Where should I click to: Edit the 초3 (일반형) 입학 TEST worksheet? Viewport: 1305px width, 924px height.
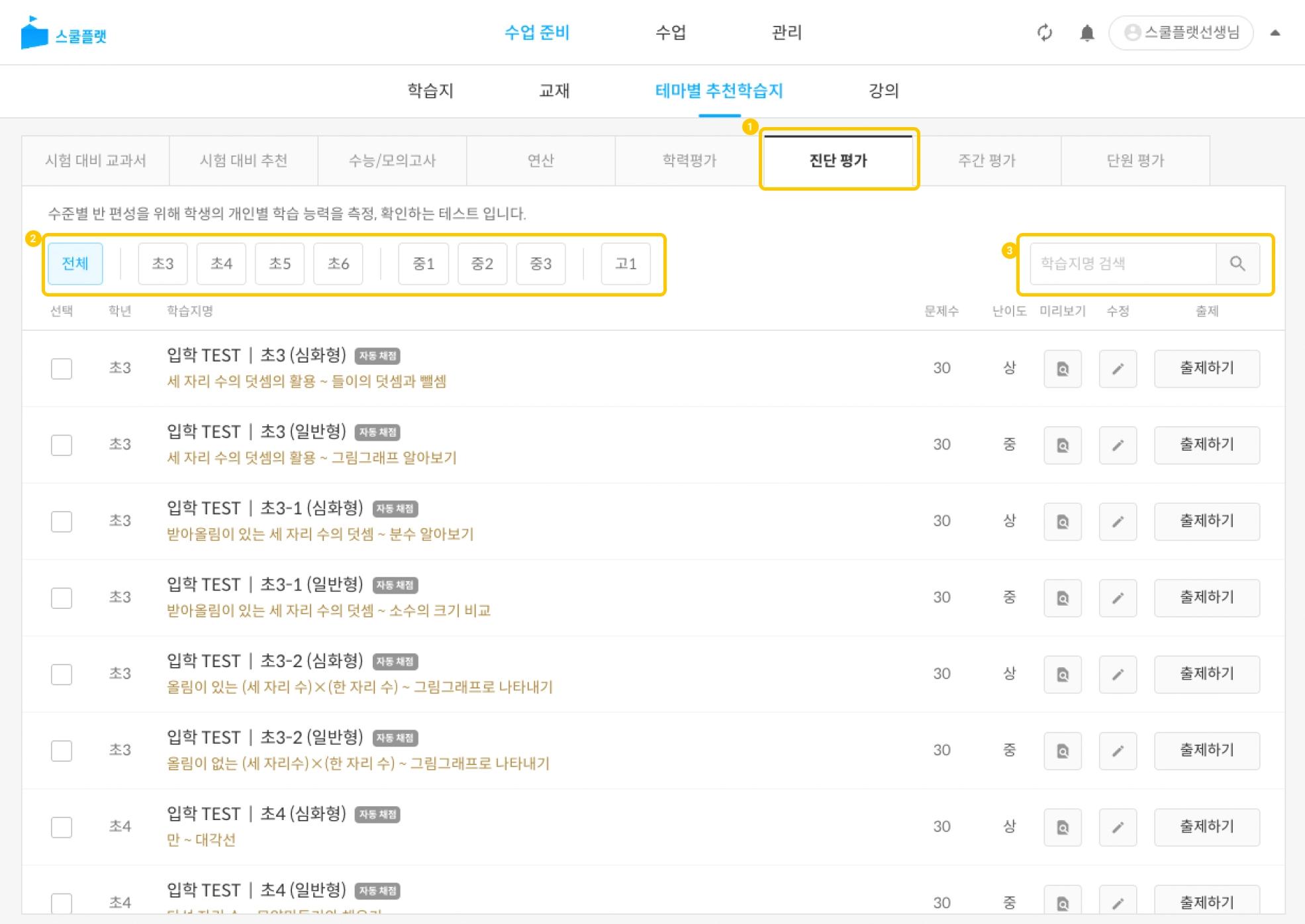(x=1117, y=445)
